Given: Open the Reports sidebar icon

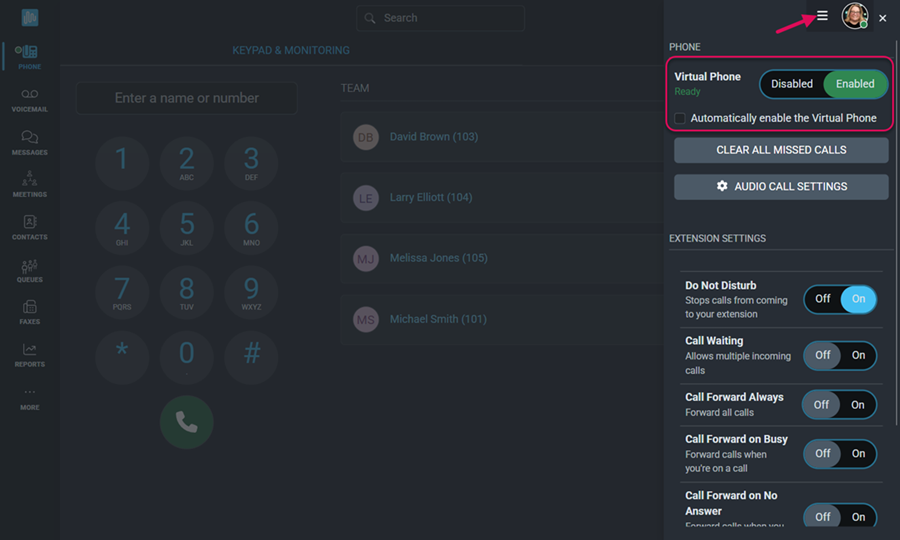Looking at the screenshot, I should tap(29, 354).
